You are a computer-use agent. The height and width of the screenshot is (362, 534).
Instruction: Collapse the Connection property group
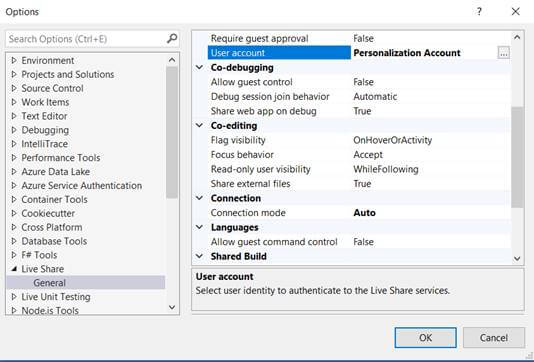pos(200,198)
